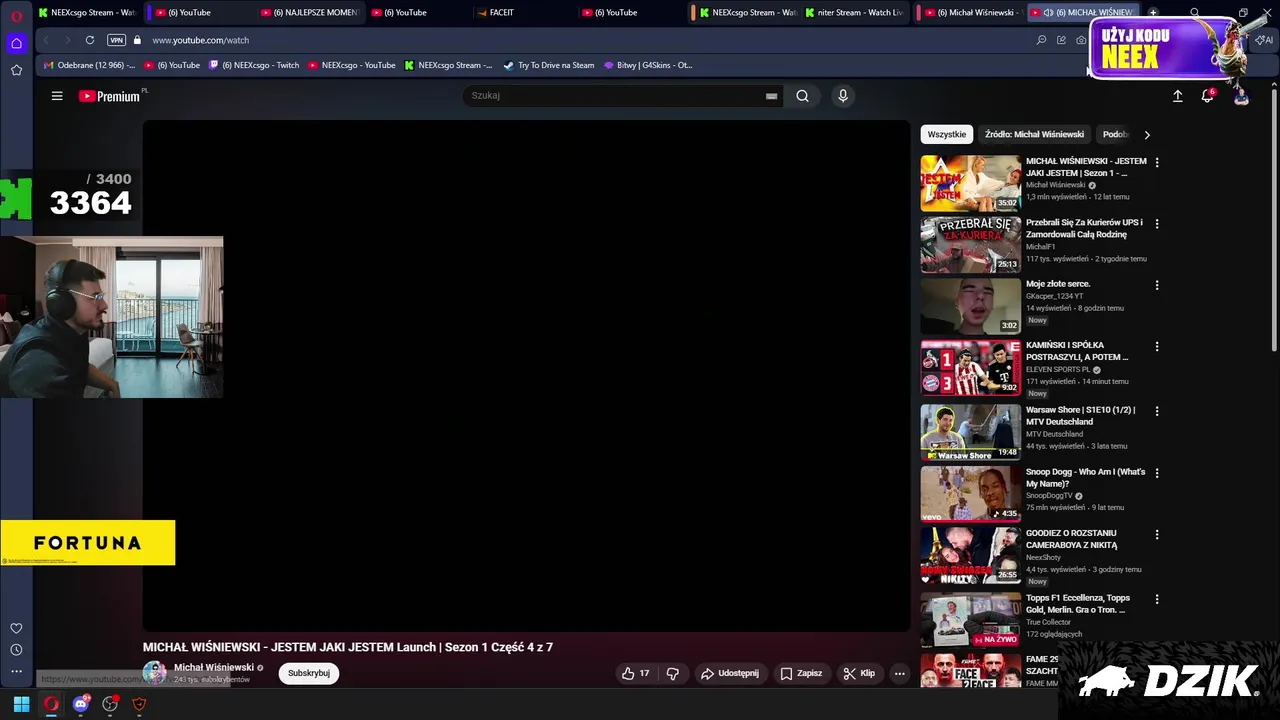Like the video with thumbs up
1280x720 pixels.
pos(635,673)
